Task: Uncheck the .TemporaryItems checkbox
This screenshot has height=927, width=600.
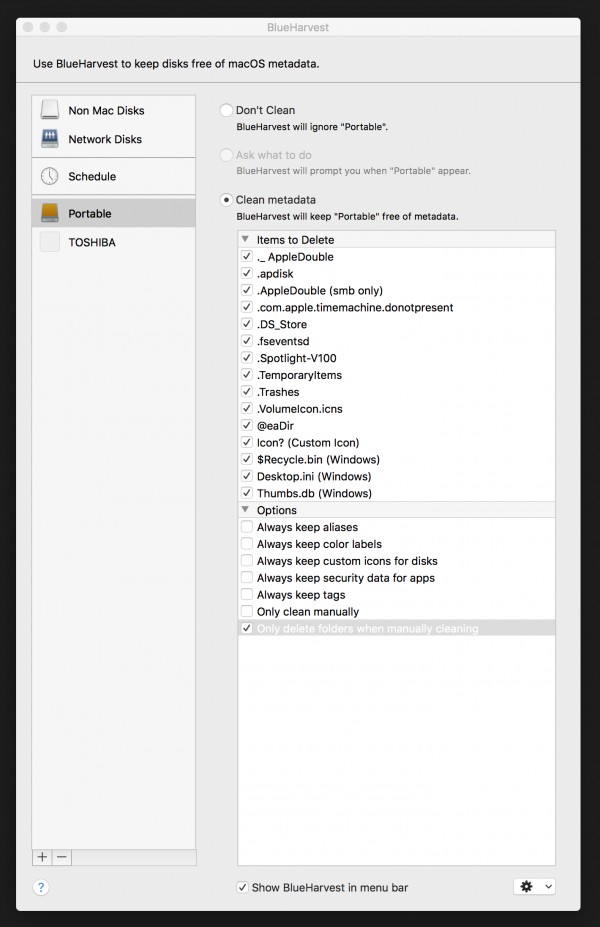Action: 247,374
